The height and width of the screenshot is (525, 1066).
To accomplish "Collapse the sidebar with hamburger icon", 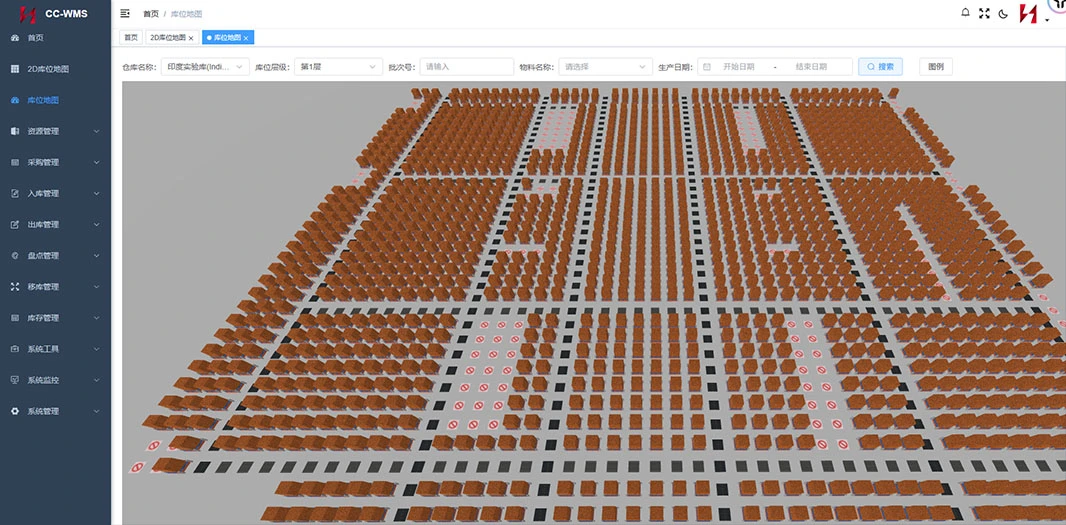I will click(x=125, y=14).
